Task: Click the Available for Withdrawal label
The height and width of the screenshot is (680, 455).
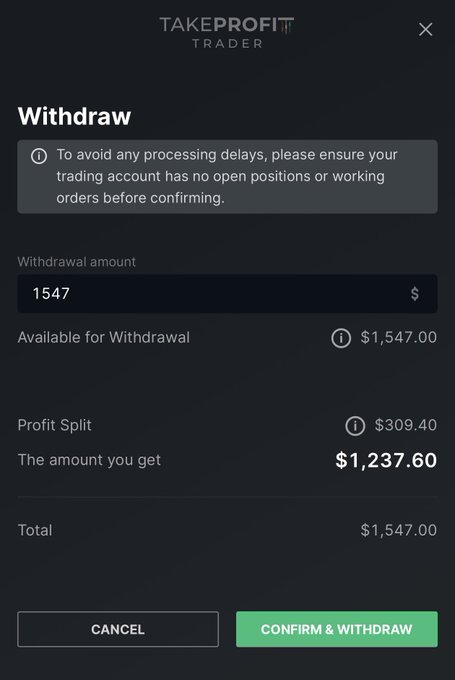Action: click(x=104, y=337)
